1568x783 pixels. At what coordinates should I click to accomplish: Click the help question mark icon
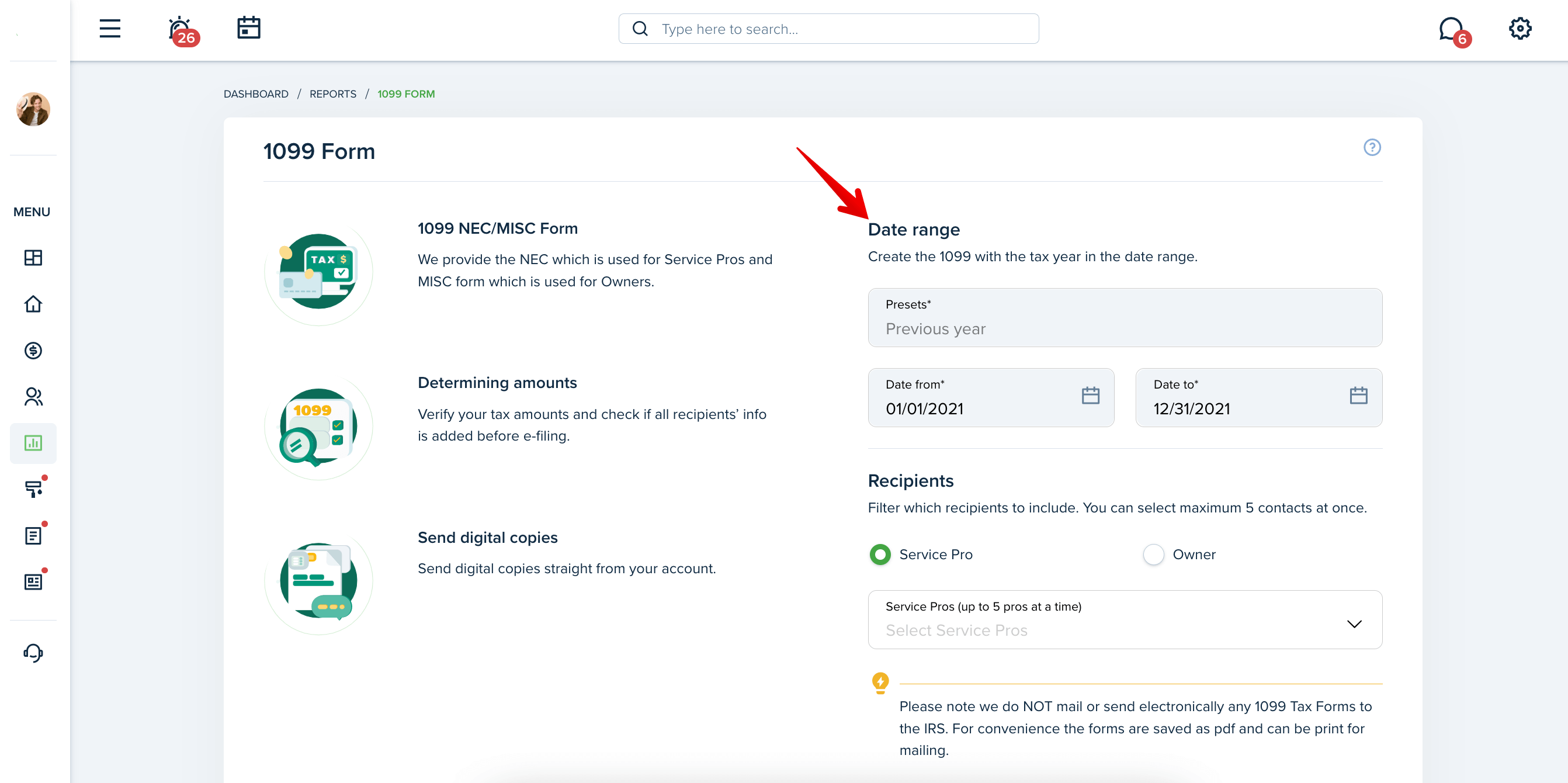[1371, 147]
